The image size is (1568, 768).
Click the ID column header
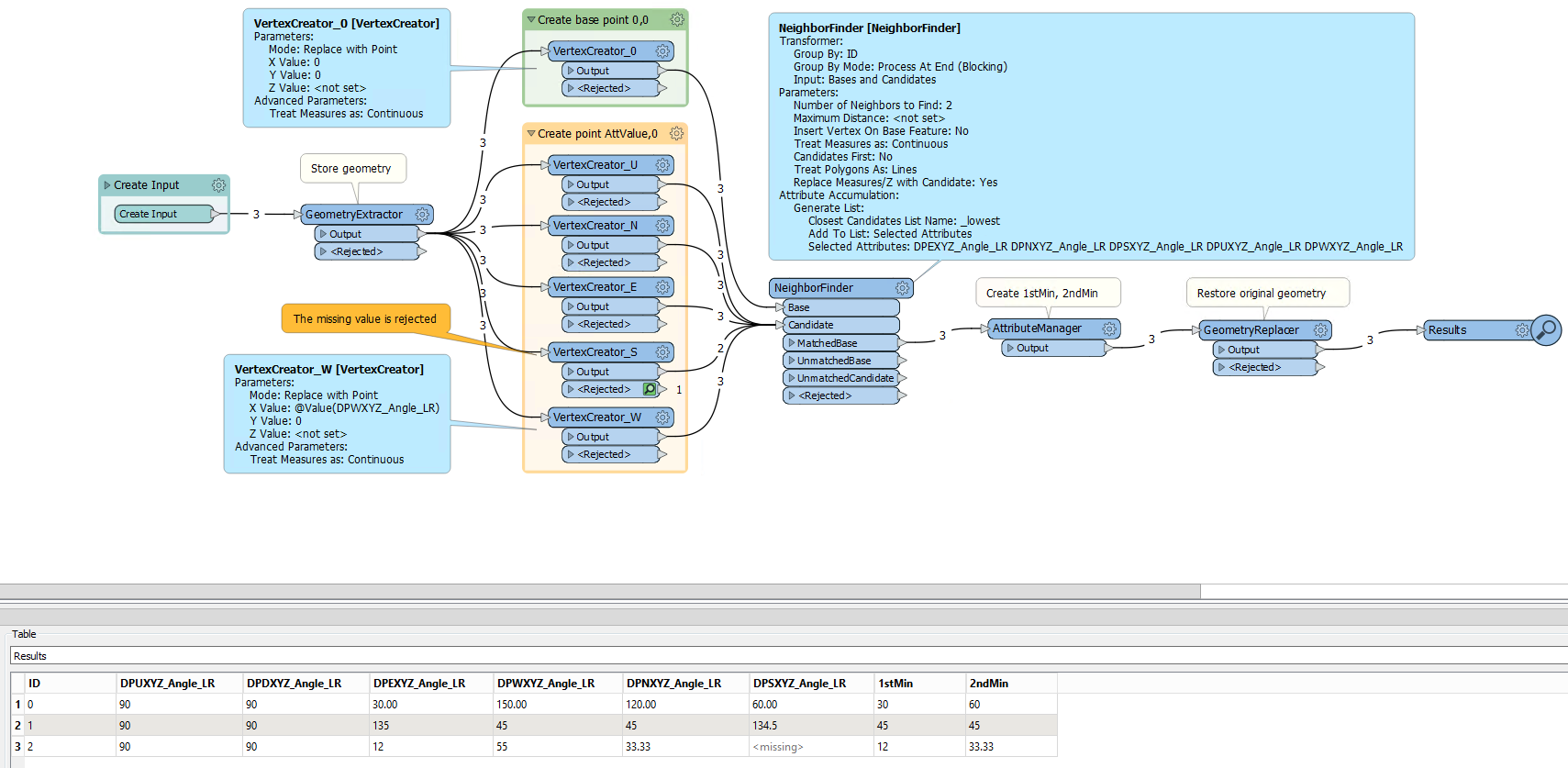click(70, 684)
